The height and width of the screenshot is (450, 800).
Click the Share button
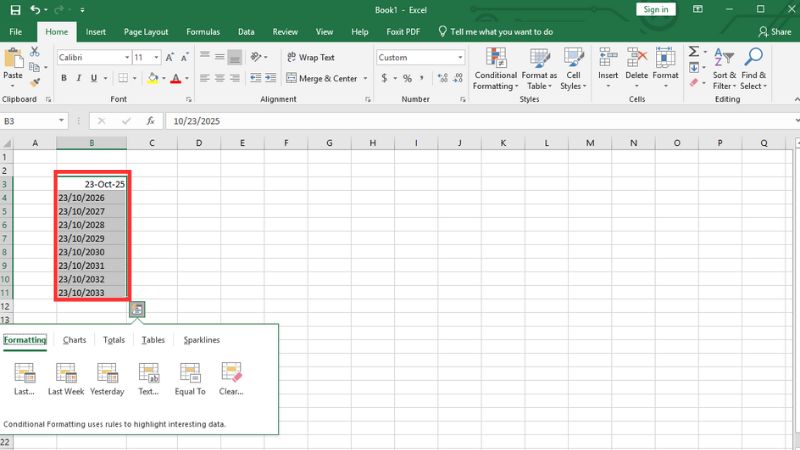click(773, 32)
